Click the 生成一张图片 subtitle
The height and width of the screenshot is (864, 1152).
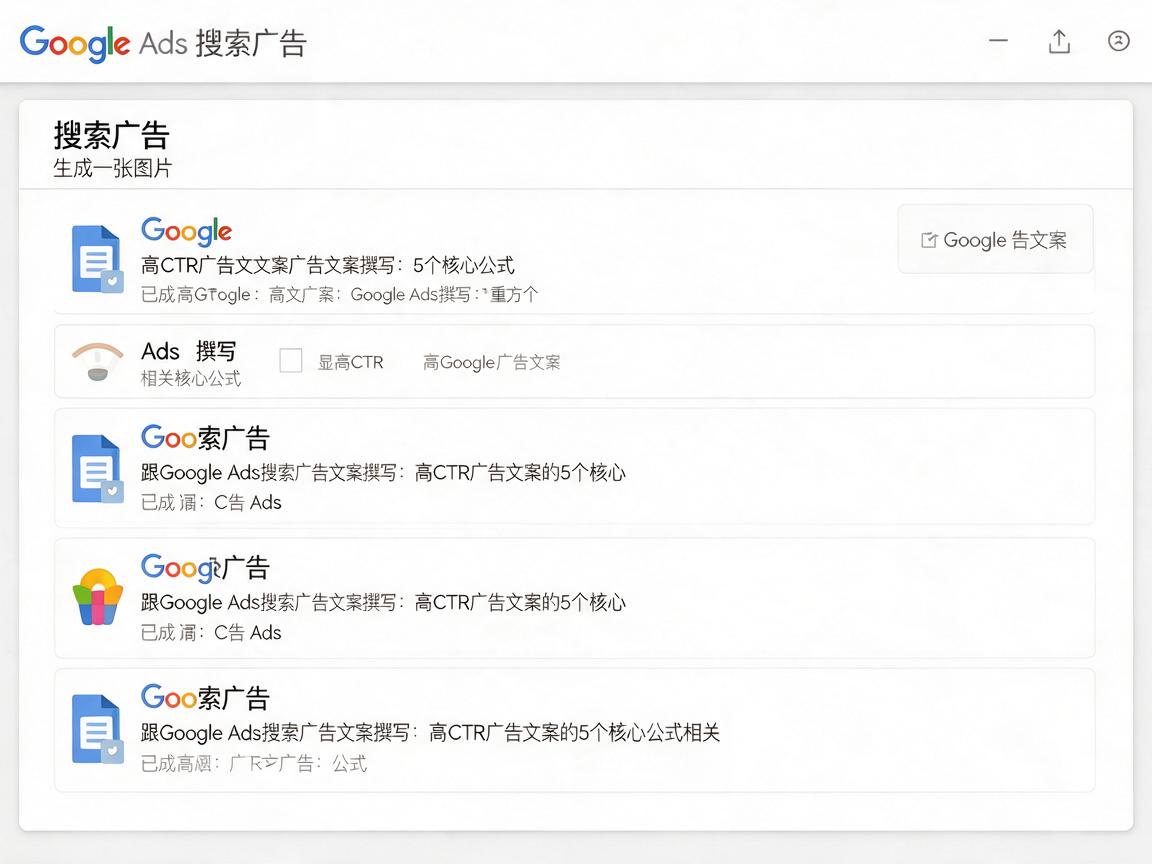(112, 168)
